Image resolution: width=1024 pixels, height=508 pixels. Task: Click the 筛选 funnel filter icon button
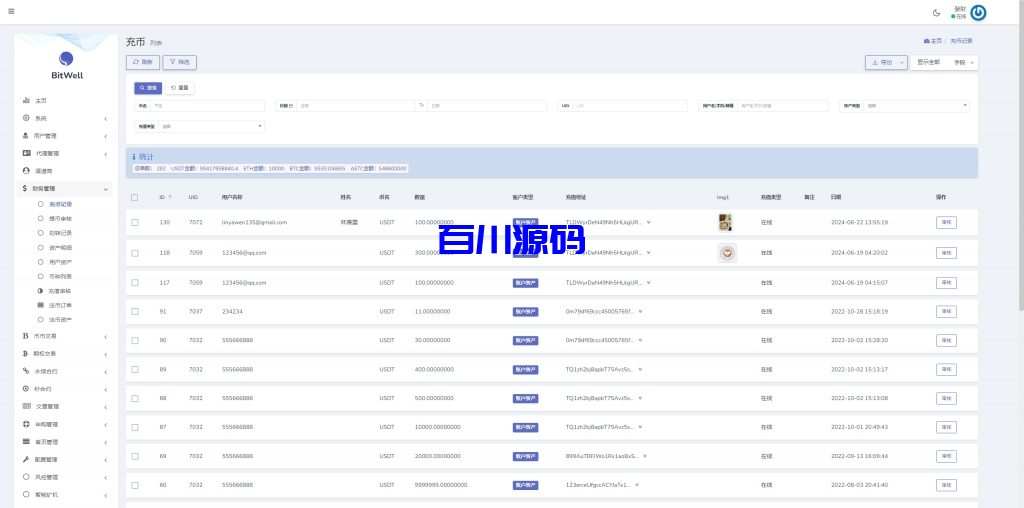pyautogui.click(x=180, y=62)
